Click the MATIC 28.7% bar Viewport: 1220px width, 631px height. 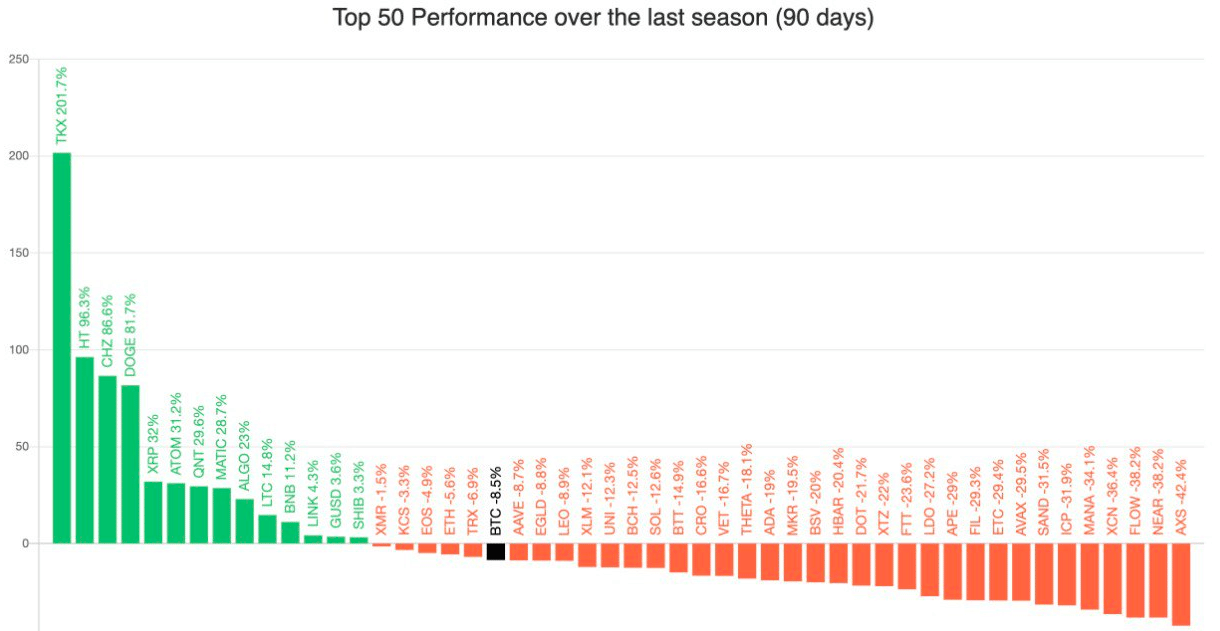(221, 516)
